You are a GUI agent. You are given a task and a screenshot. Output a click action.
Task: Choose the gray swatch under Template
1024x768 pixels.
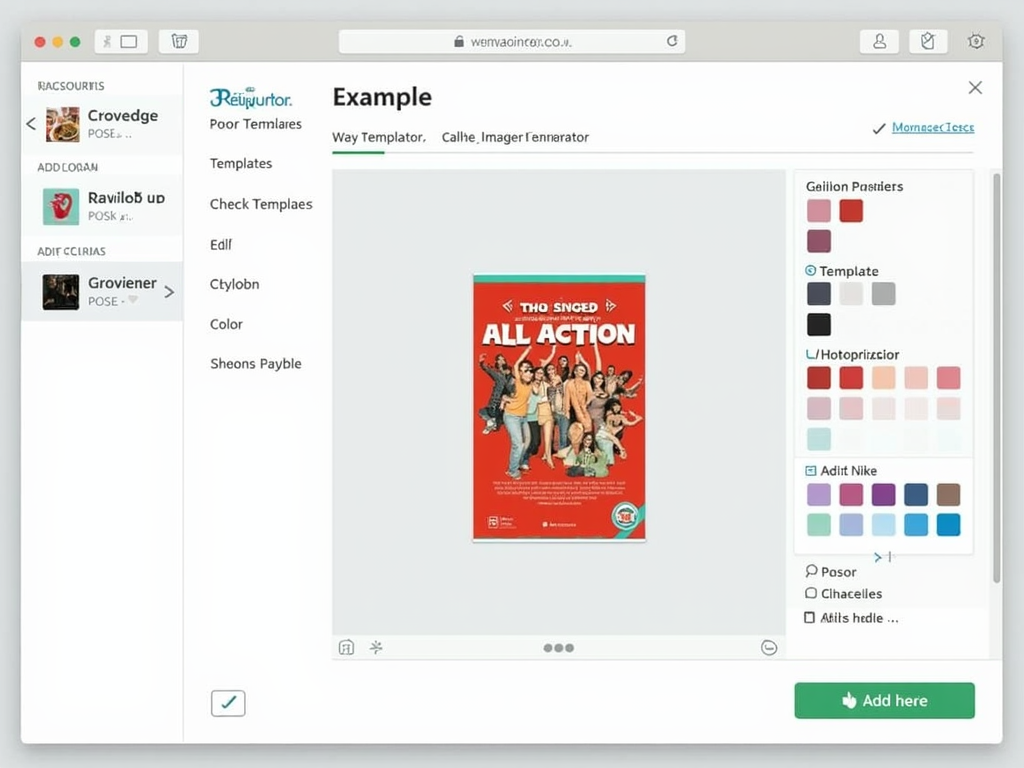[883, 294]
